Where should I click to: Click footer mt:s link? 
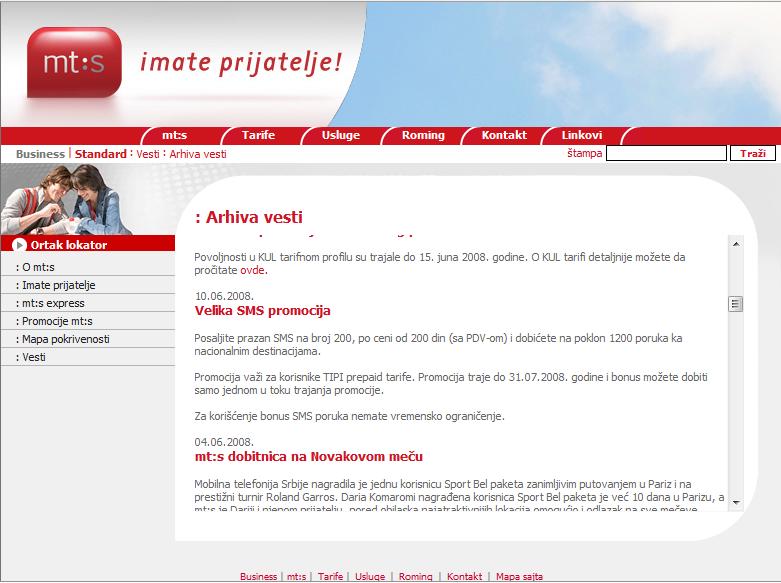click(296, 577)
